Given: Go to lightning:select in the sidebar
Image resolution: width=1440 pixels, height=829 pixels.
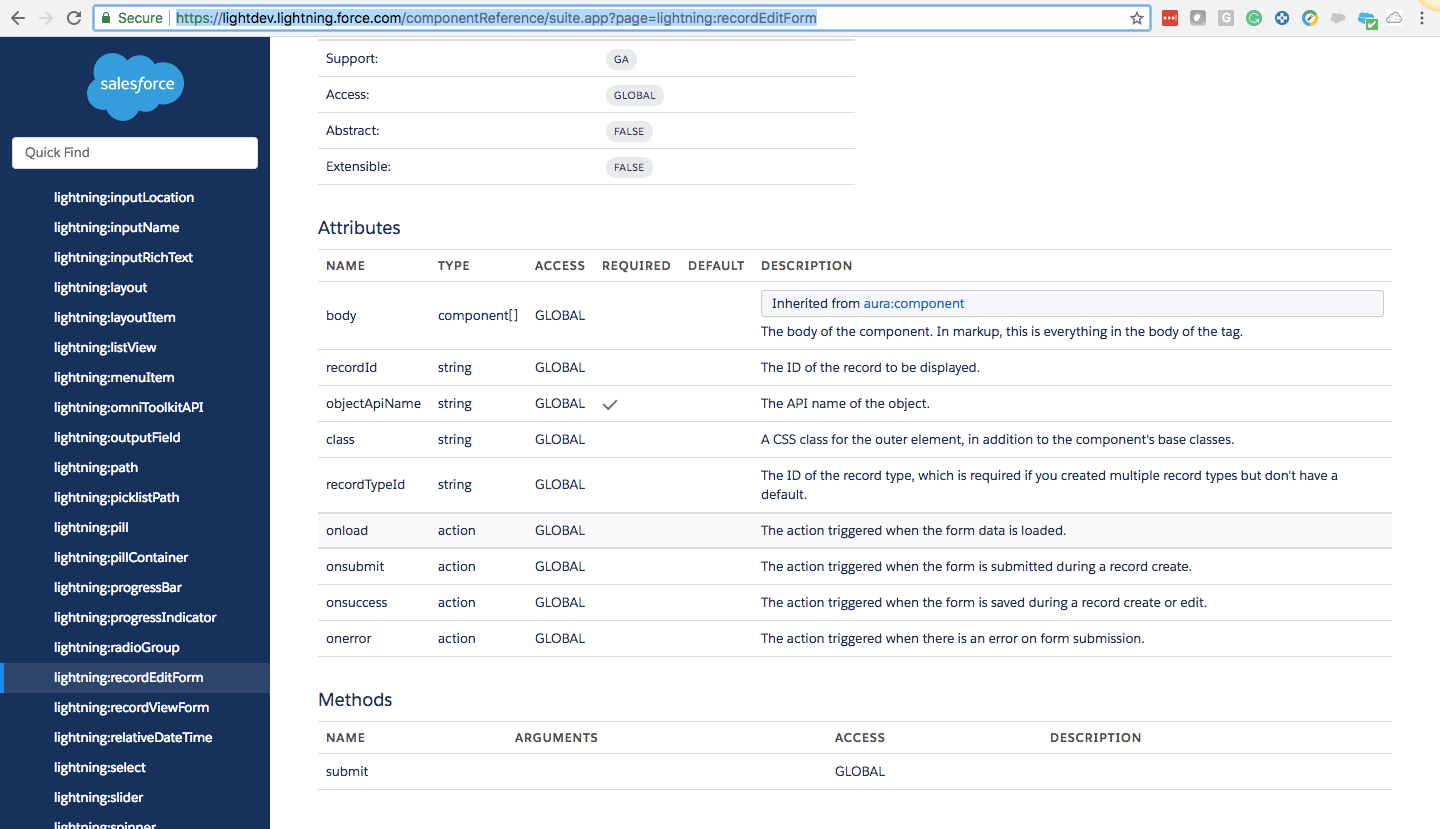Looking at the screenshot, I should click(100, 768).
